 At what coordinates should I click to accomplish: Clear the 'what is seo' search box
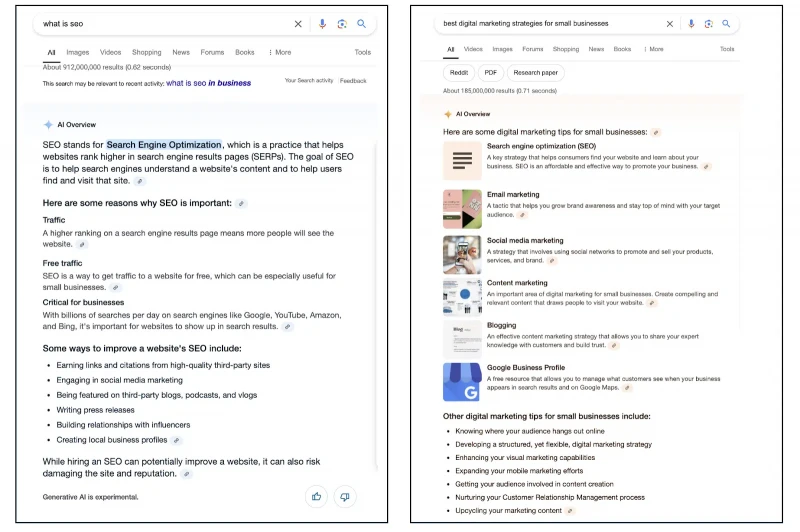[x=298, y=24]
